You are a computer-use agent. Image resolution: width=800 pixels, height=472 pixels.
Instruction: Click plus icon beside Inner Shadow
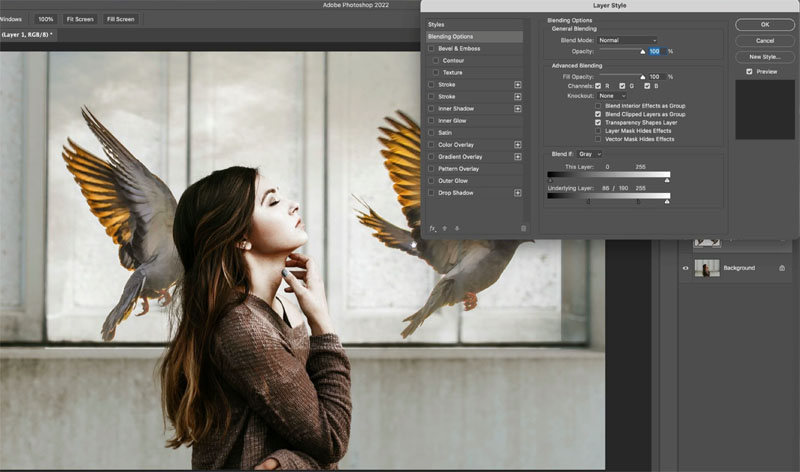point(518,109)
